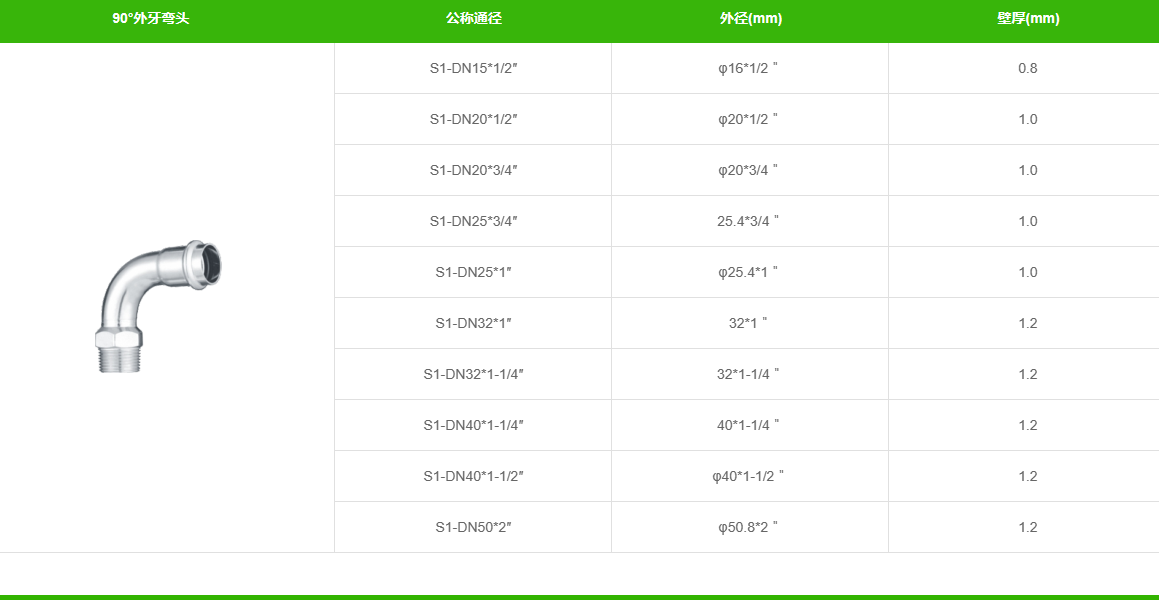Screen dimensions: 1159x600
Task: Click the 0.8 wall thickness cell
Action: [1027, 69]
